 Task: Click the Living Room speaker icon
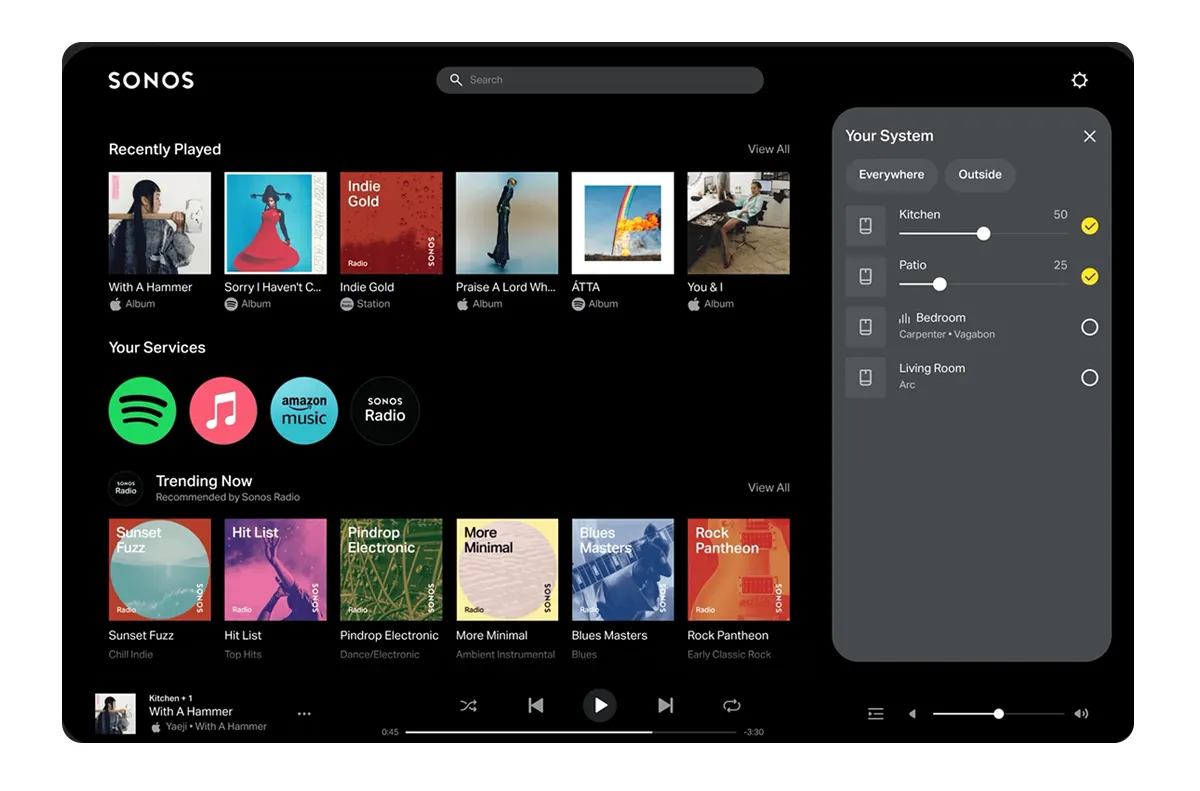(866, 378)
